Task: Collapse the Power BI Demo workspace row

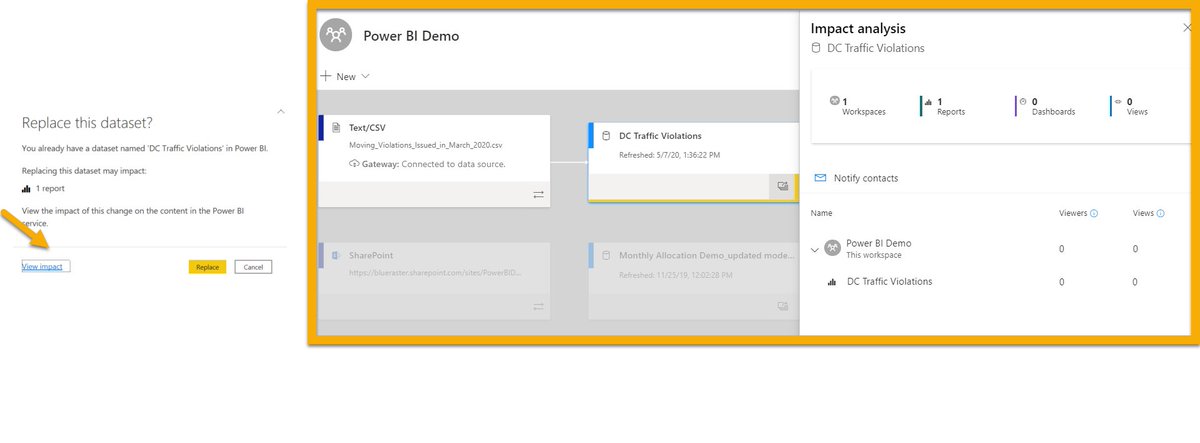Action: point(816,250)
